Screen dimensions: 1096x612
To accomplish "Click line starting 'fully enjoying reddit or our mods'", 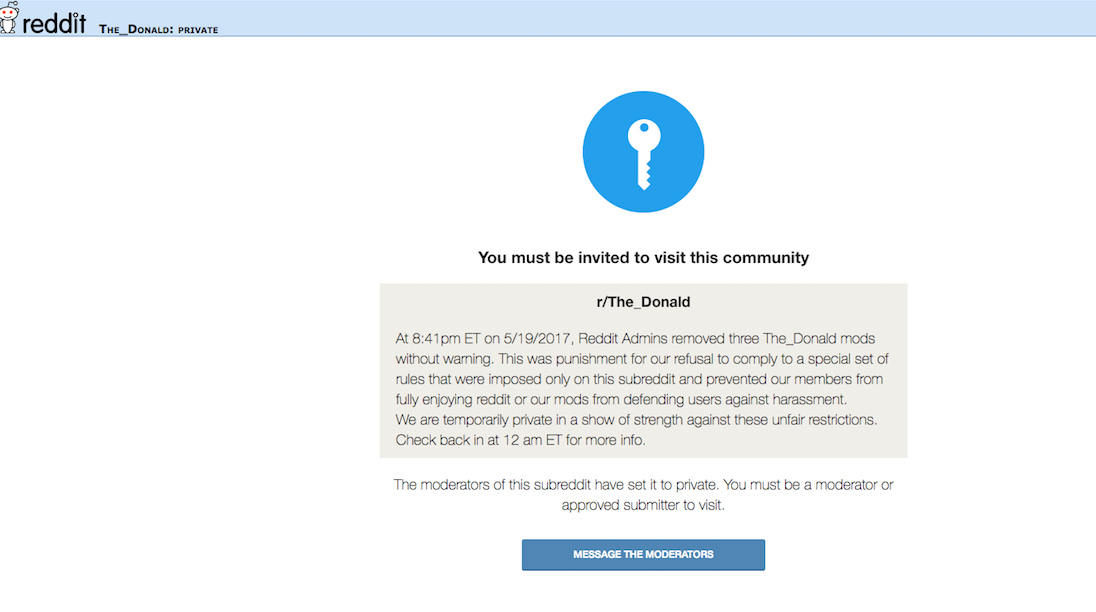I will (621, 400).
